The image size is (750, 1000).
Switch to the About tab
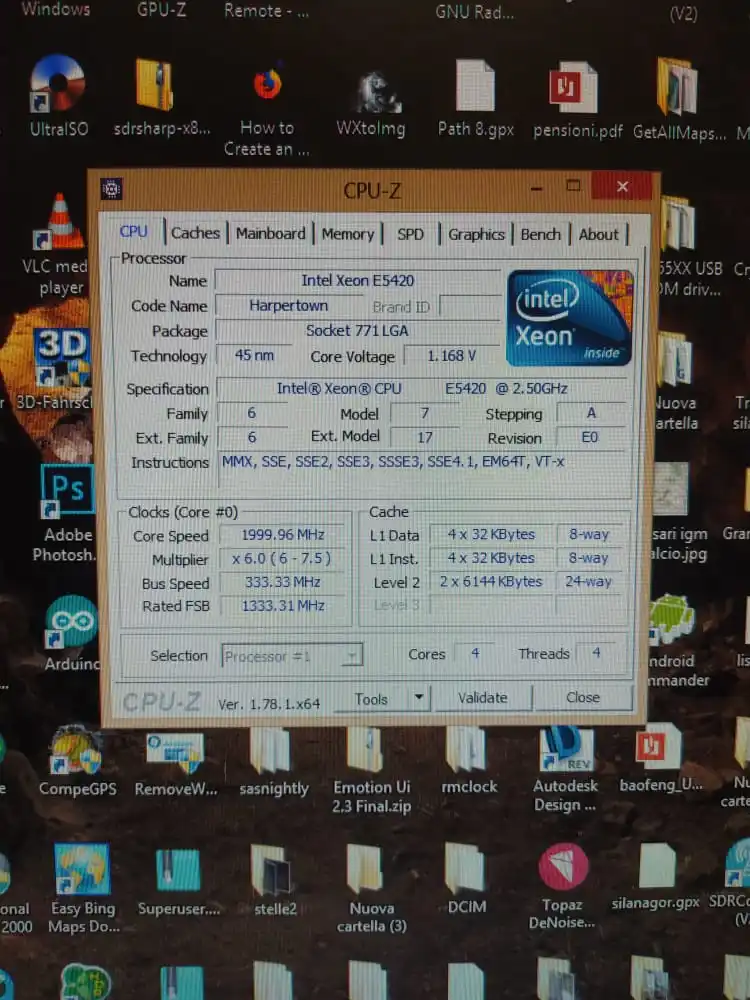[598, 235]
